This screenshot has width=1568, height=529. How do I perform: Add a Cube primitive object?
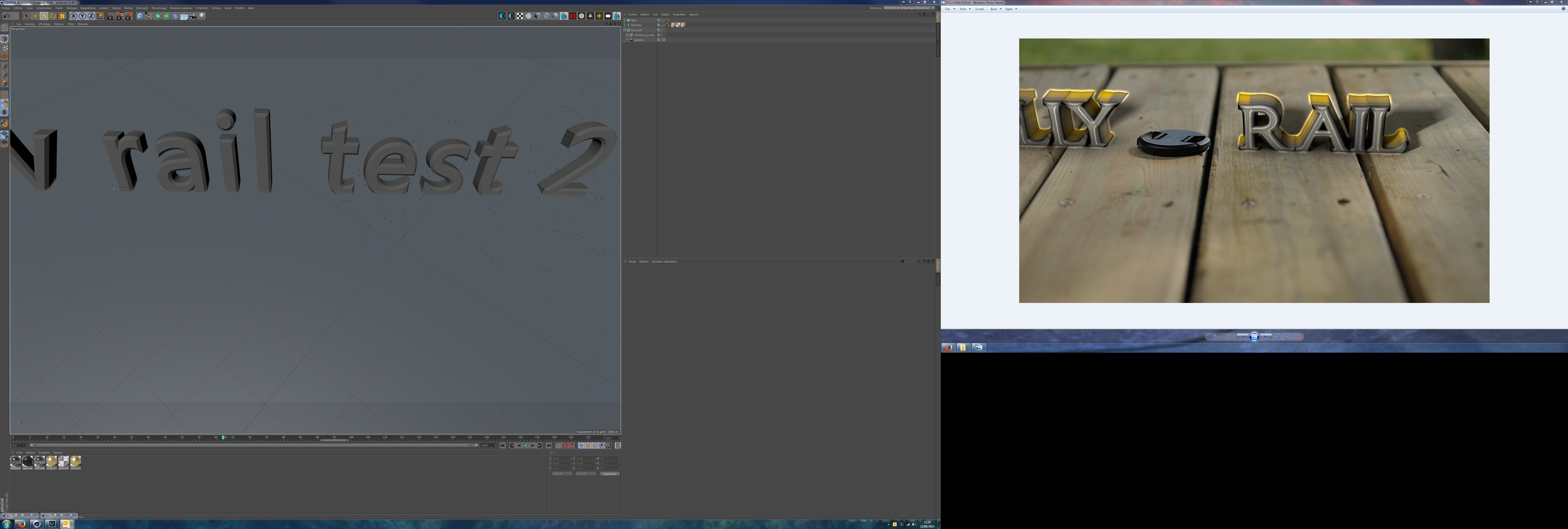coord(140,16)
